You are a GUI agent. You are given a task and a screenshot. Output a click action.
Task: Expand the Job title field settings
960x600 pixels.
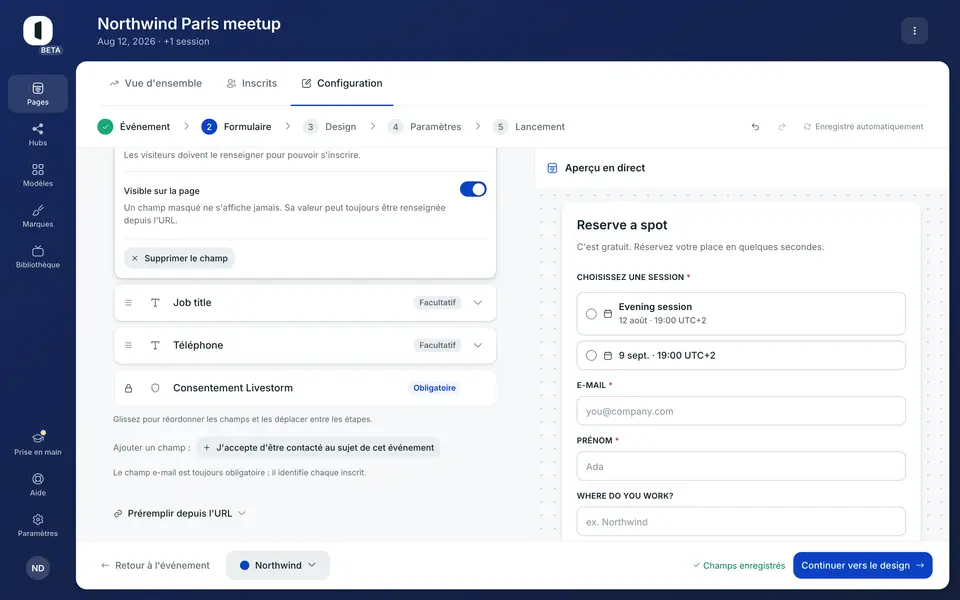[478, 302]
